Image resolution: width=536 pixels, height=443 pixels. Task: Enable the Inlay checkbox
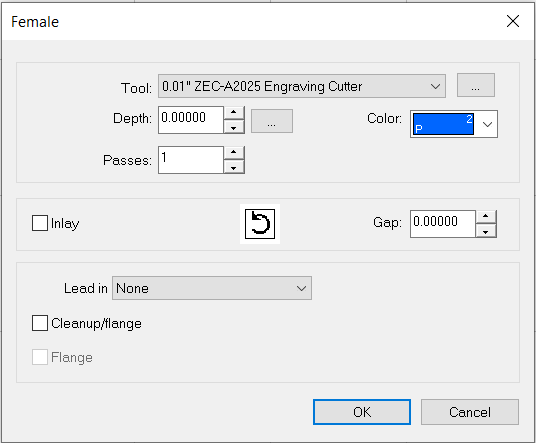click(x=40, y=223)
